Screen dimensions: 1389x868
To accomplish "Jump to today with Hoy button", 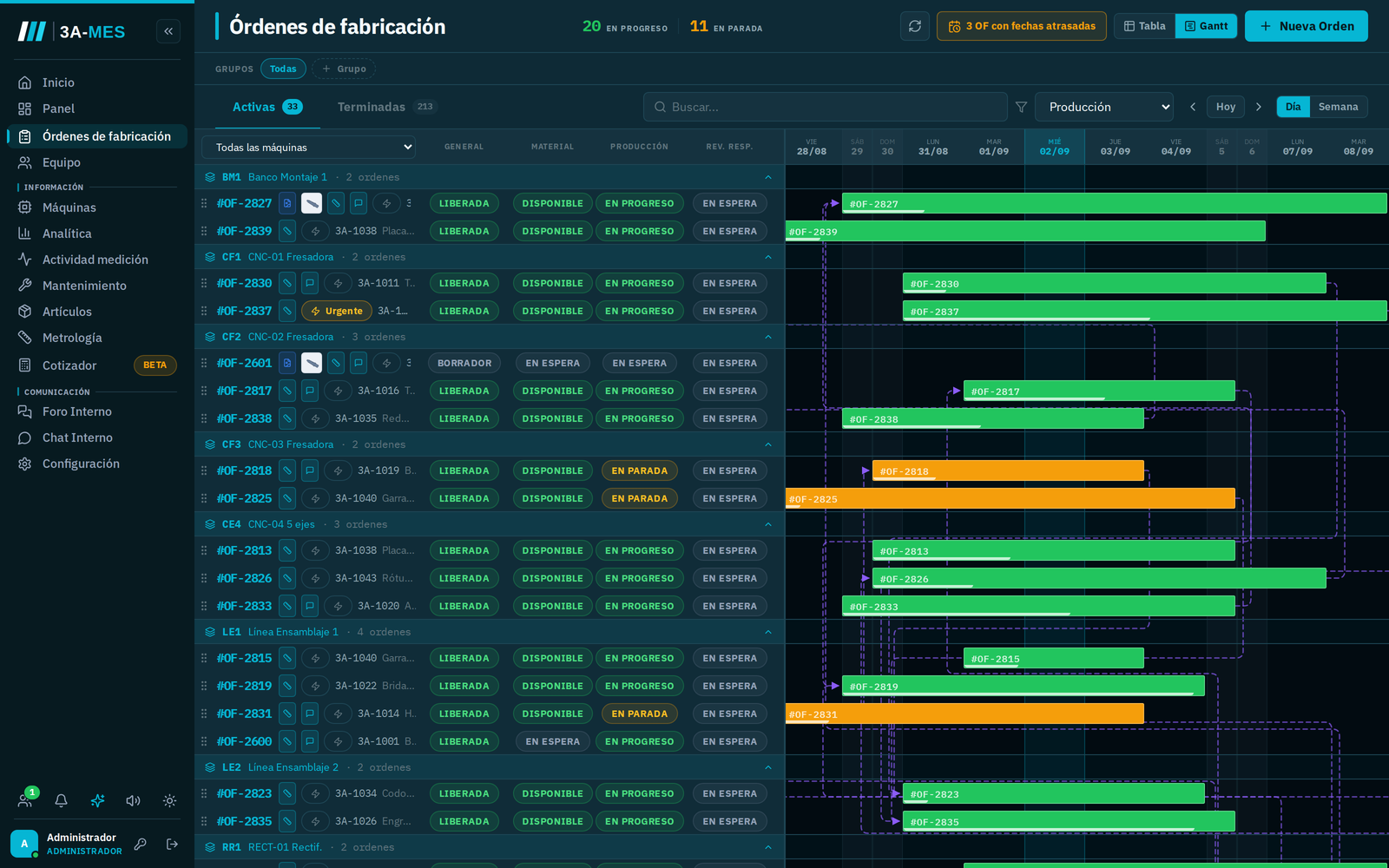I will [x=1226, y=107].
